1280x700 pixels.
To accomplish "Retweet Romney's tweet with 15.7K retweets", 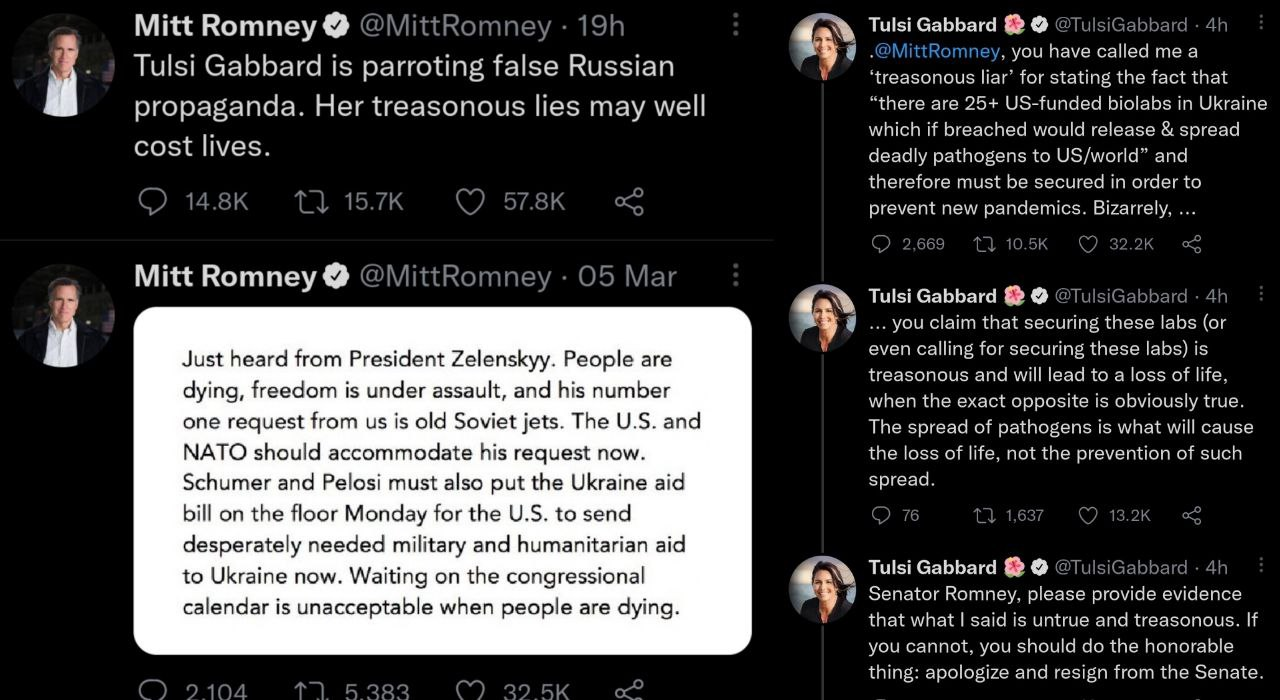I will point(309,202).
